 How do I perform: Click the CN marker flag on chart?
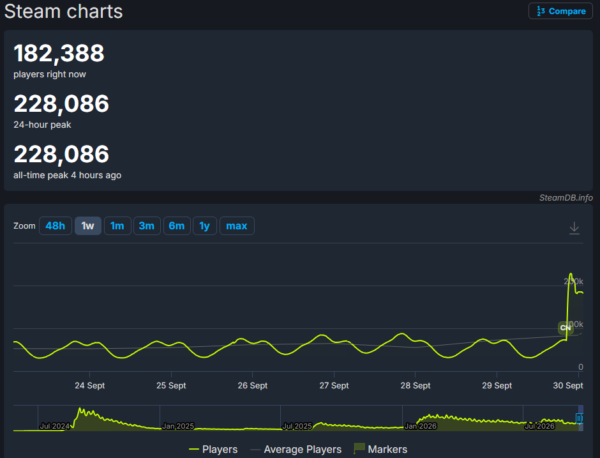tap(565, 328)
